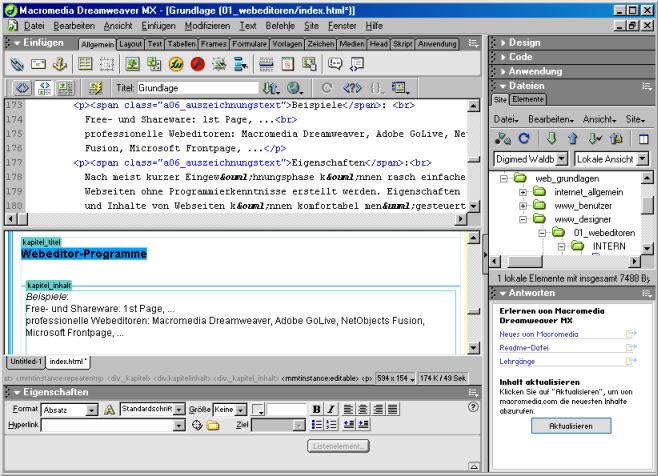
Task: Switch to Untitled-1 document tab
Action: [26, 361]
